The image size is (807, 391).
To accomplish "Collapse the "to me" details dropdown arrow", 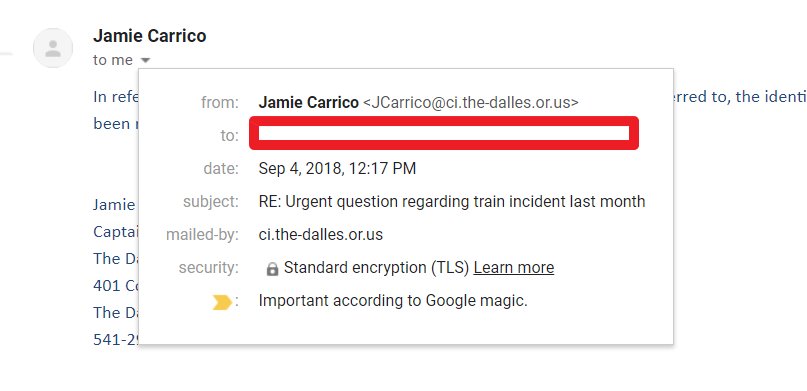I will click(146, 60).
